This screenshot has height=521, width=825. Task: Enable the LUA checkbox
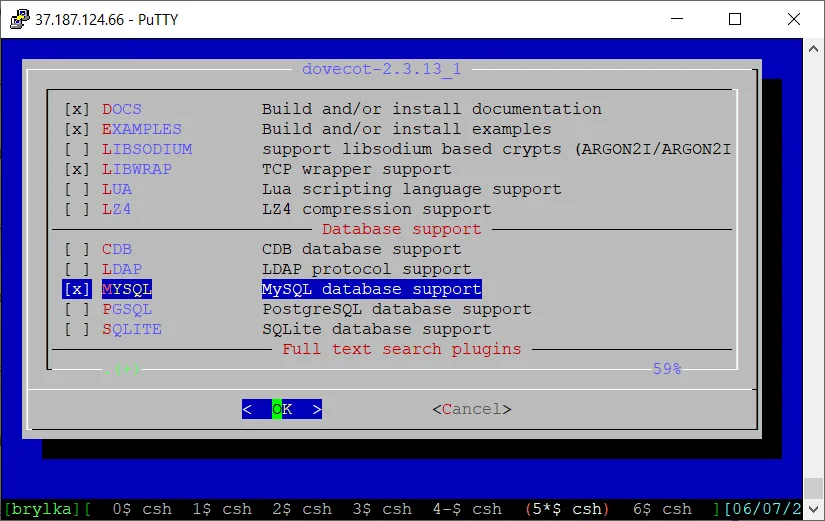(x=77, y=189)
